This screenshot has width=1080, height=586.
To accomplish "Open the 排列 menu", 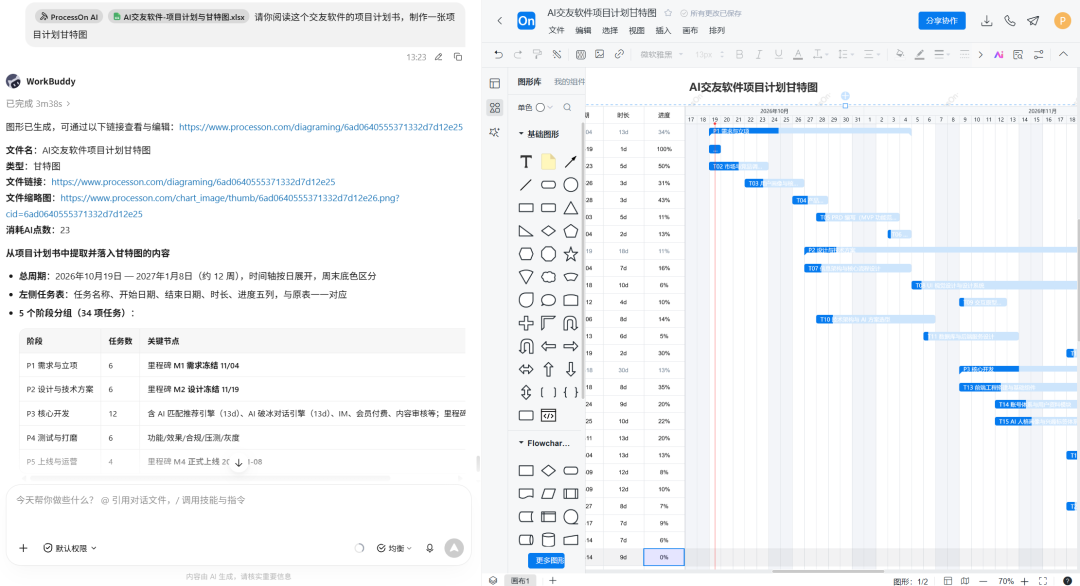I will pos(717,30).
